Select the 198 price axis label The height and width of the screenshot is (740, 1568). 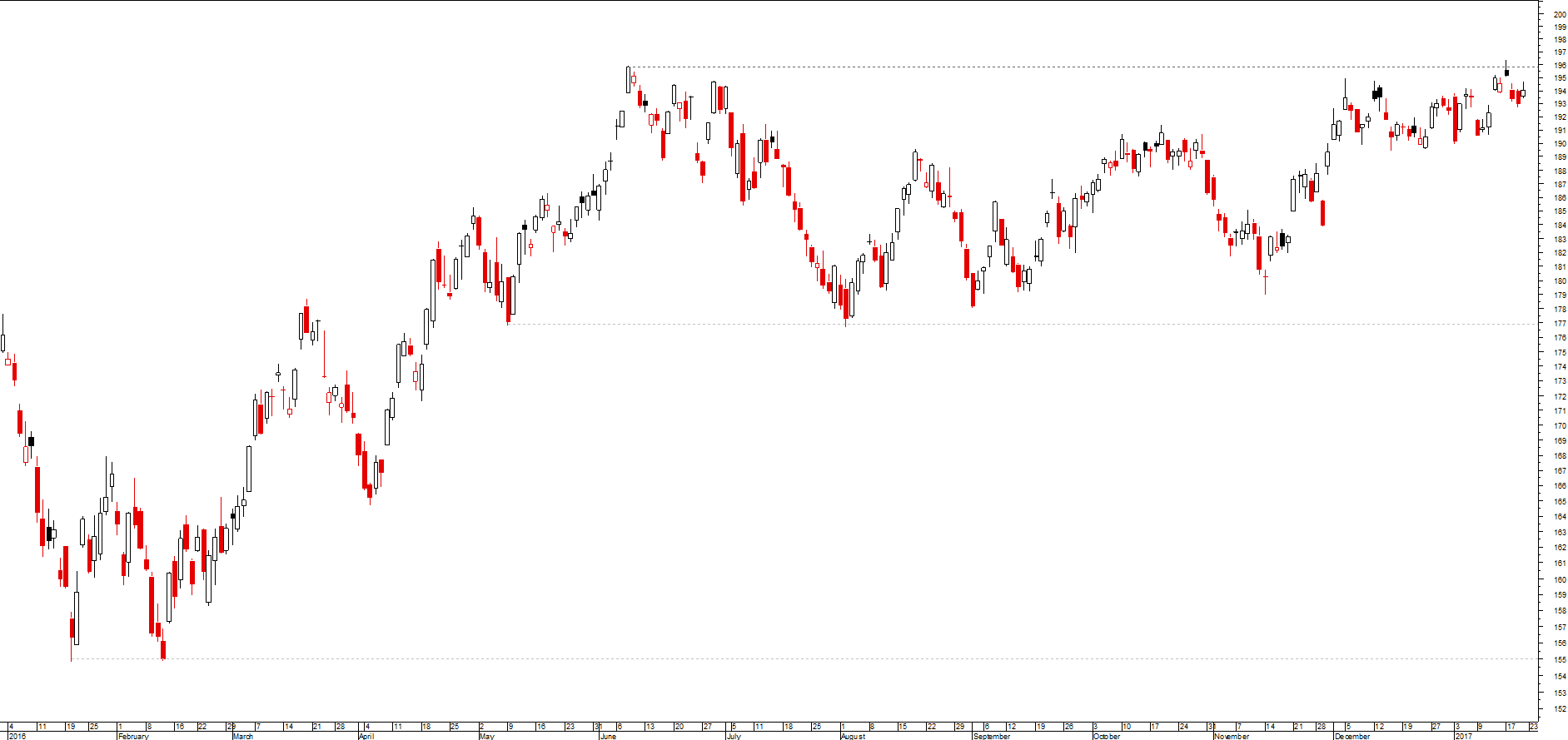1559,39
